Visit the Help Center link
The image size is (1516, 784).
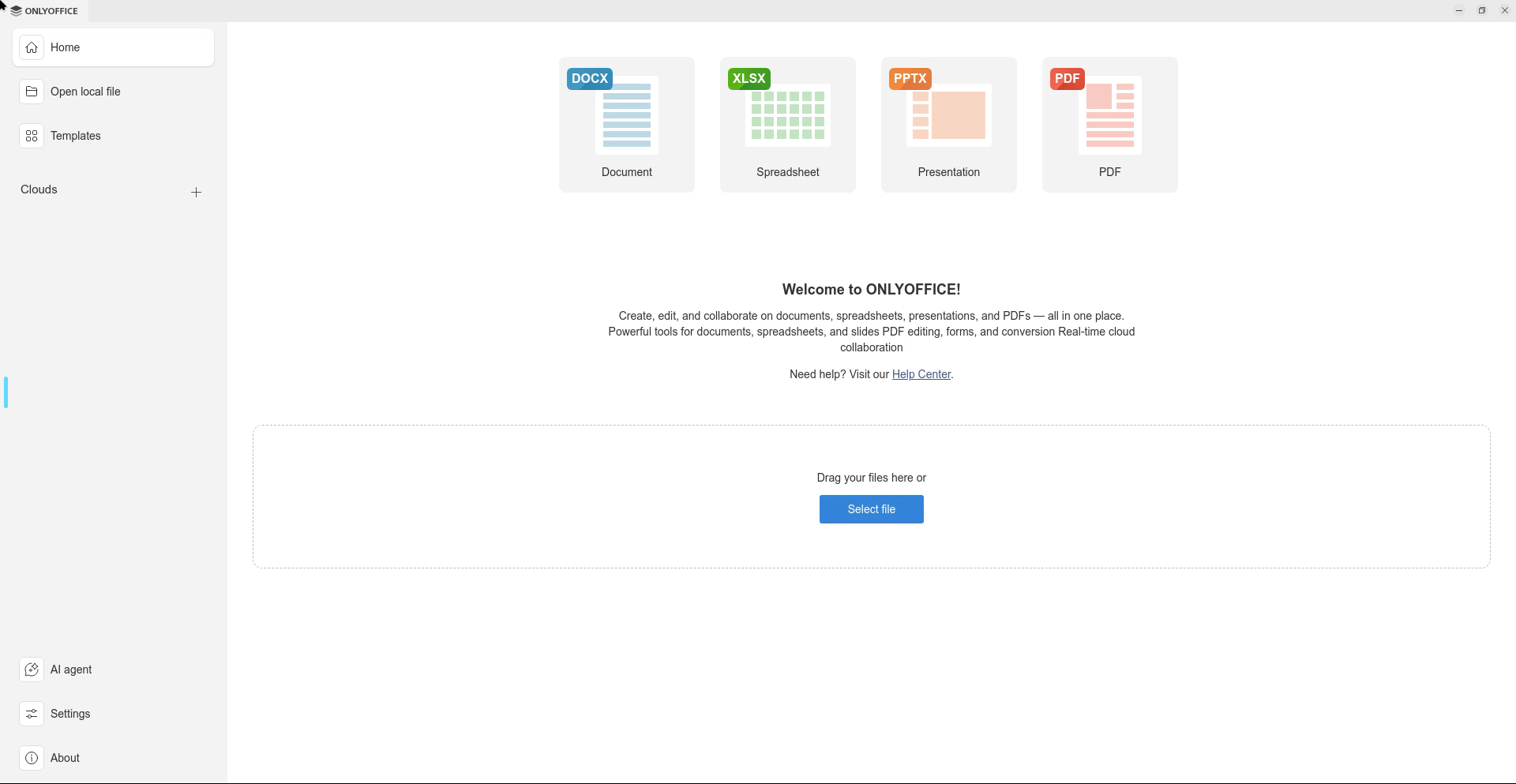click(x=921, y=374)
